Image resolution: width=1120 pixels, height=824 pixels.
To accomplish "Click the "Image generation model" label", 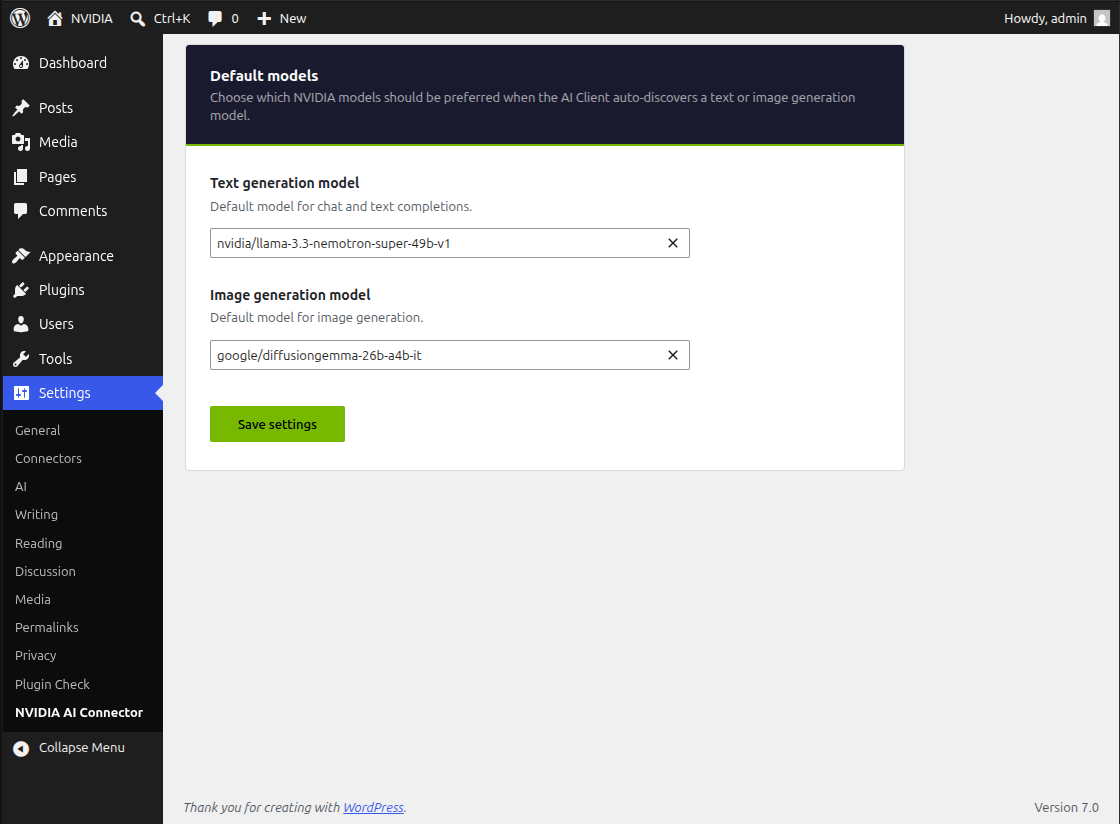I will (x=290, y=295).
